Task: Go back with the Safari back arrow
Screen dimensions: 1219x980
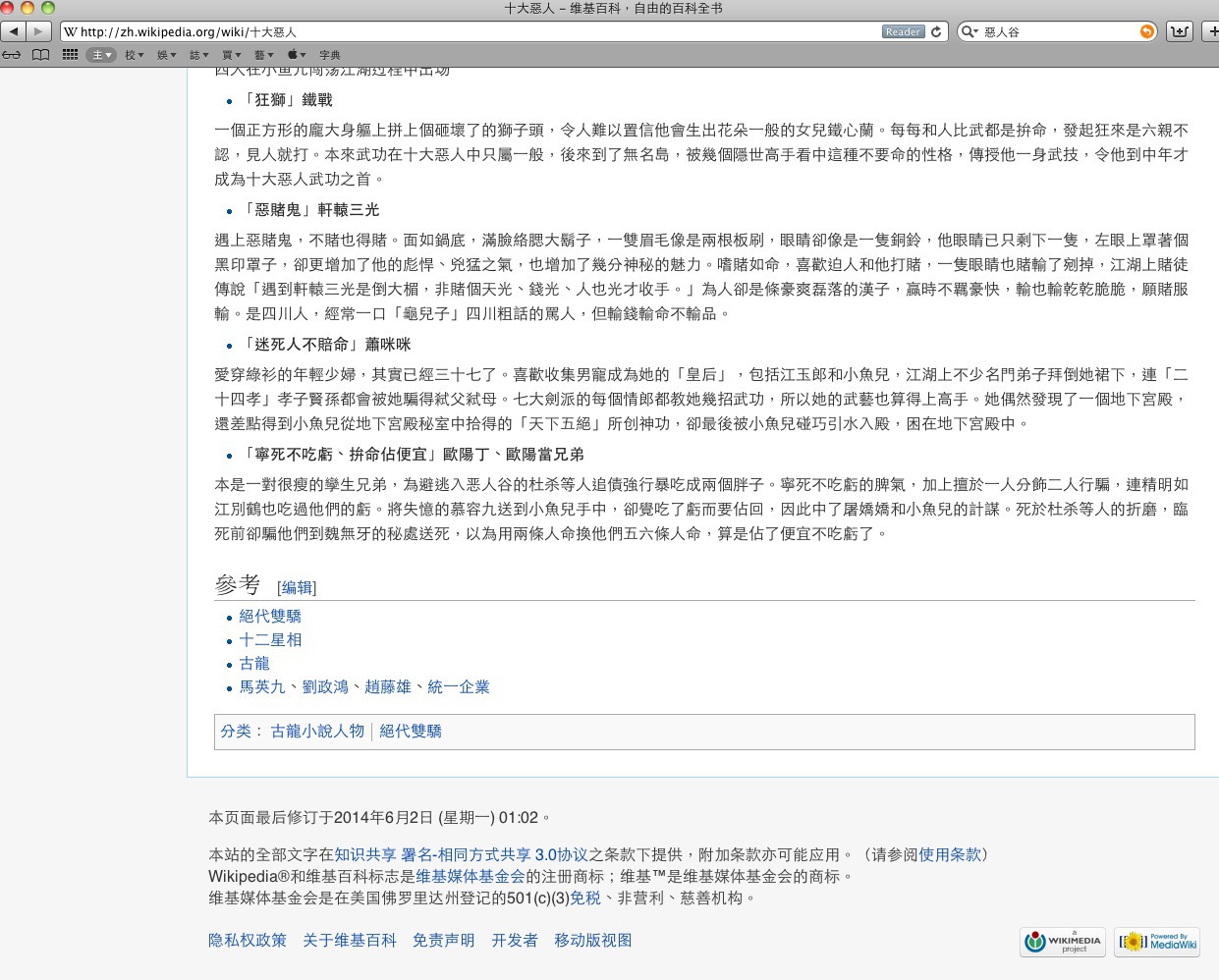Action: pyautogui.click(x=14, y=31)
